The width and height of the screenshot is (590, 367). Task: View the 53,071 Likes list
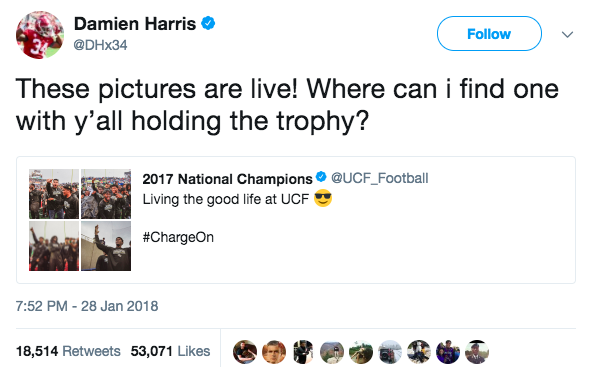(170, 351)
